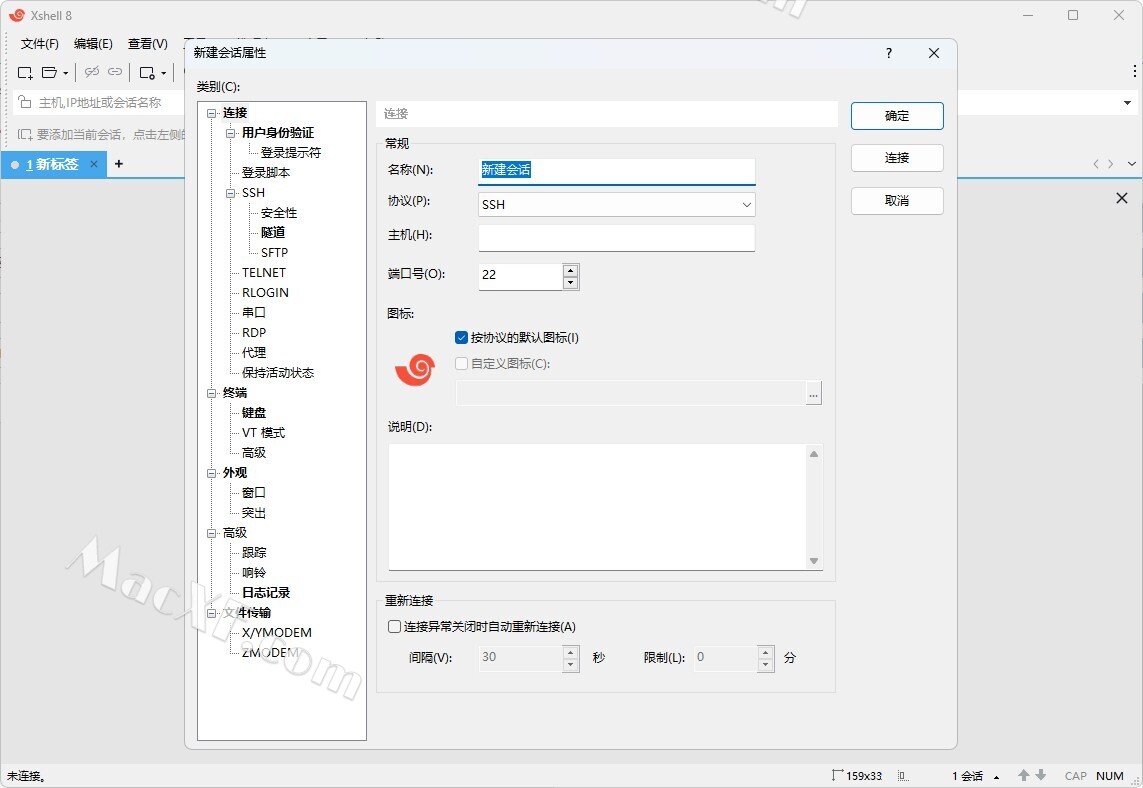Click the next tab chevron in the tab bar
The image size is (1143, 788).
(1110, 164)
